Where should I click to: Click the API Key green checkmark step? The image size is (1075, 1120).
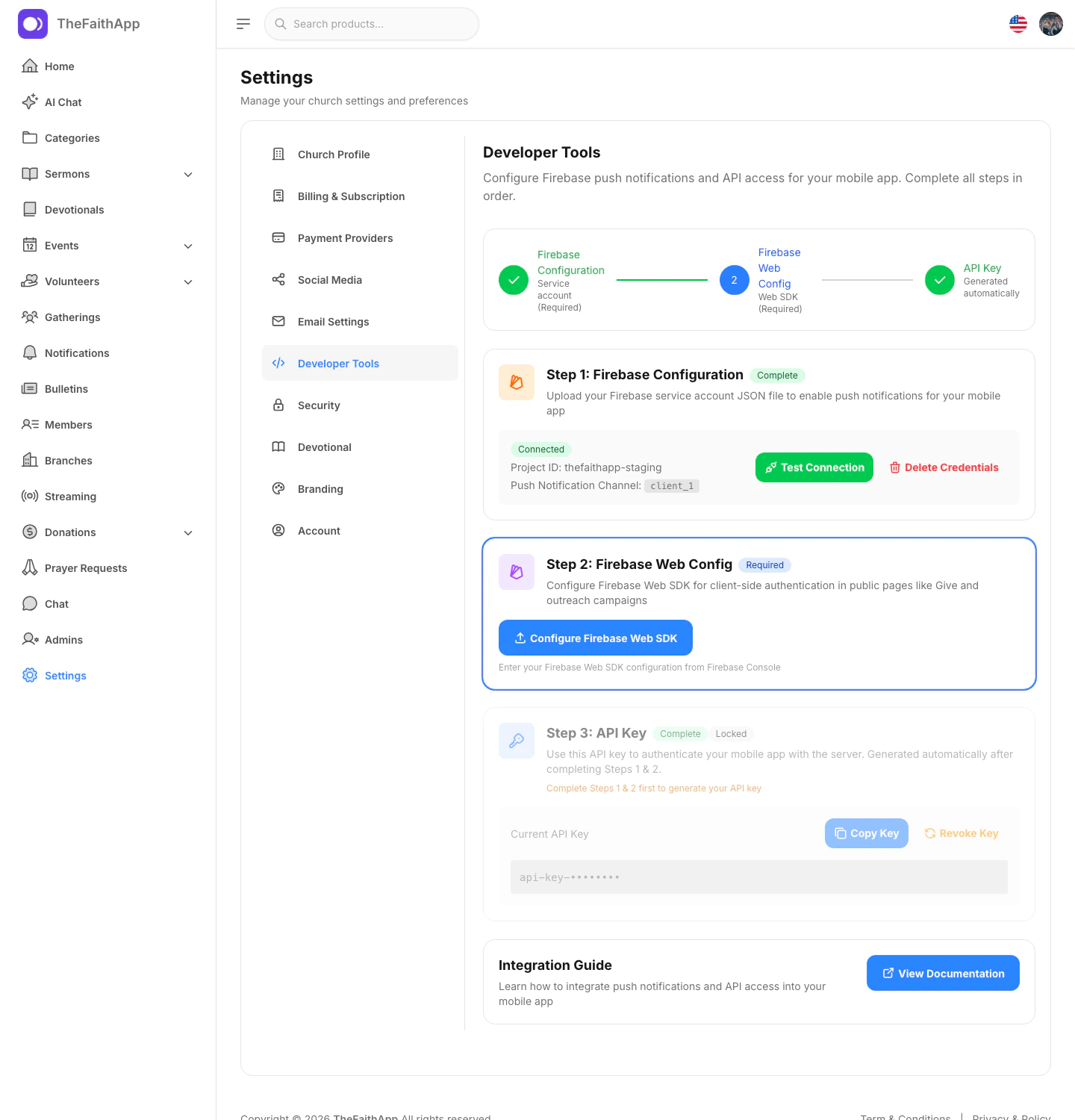(x=940, y=280)
